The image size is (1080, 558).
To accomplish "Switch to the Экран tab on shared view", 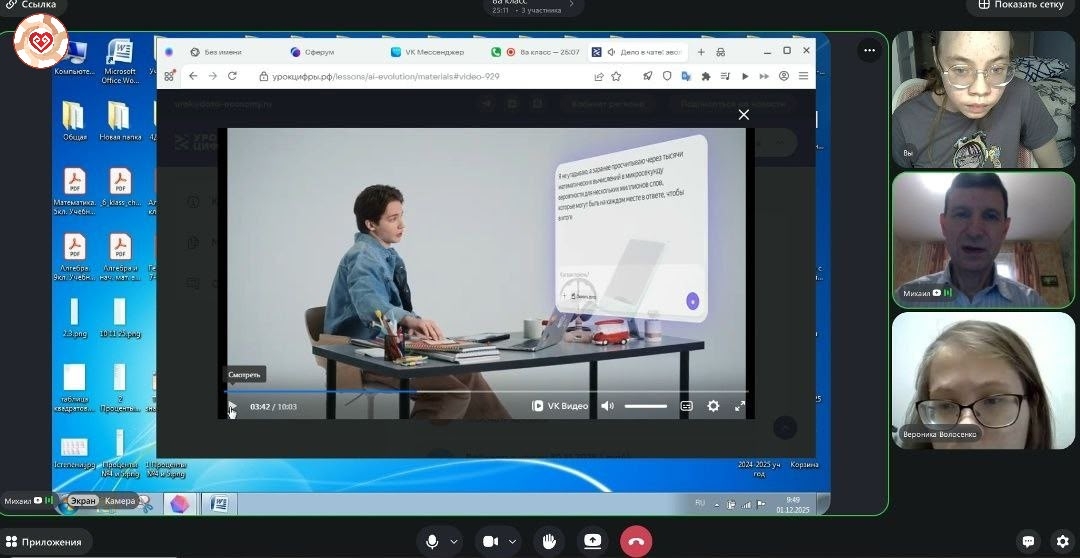I will pos(82,500).
